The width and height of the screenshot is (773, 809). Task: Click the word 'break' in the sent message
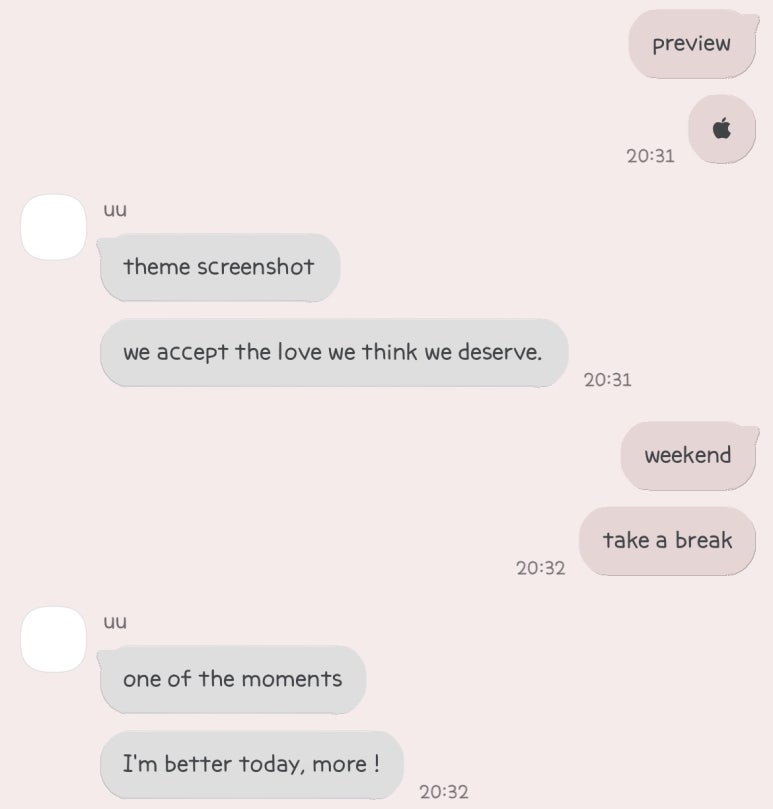click(704, 540)
